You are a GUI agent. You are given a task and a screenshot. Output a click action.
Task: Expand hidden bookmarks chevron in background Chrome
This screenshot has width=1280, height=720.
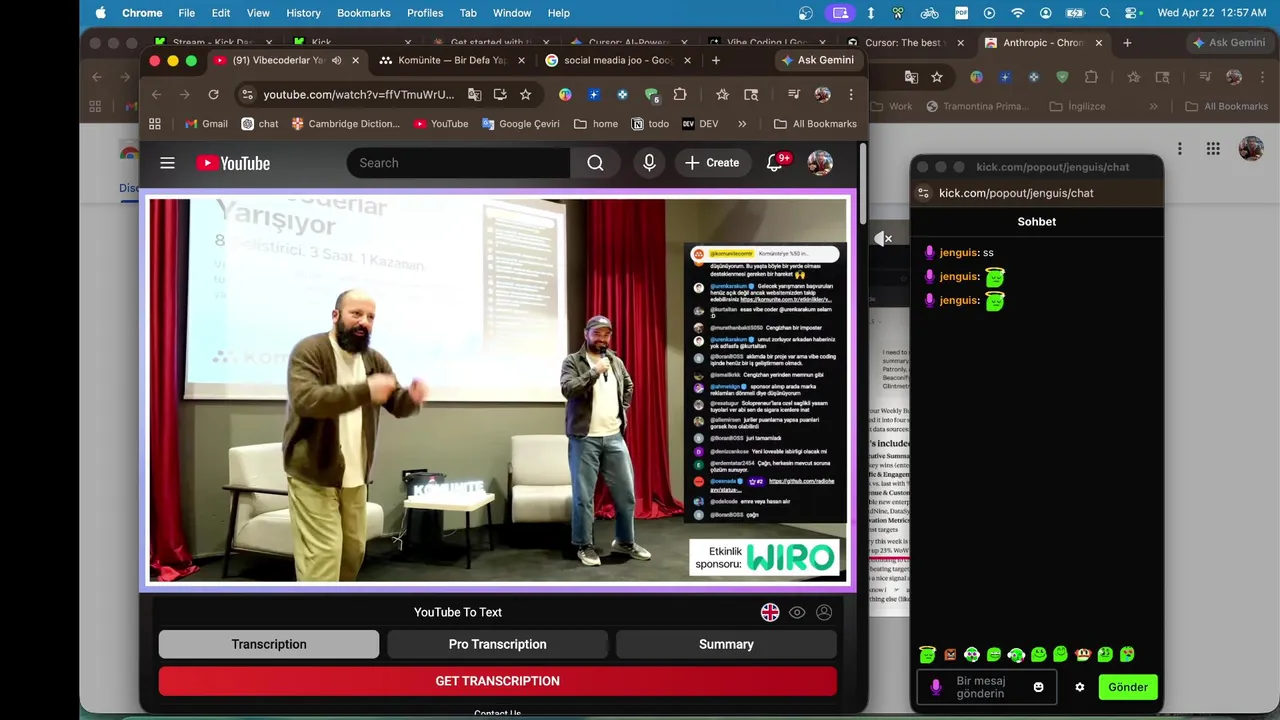coord(1153,106)
